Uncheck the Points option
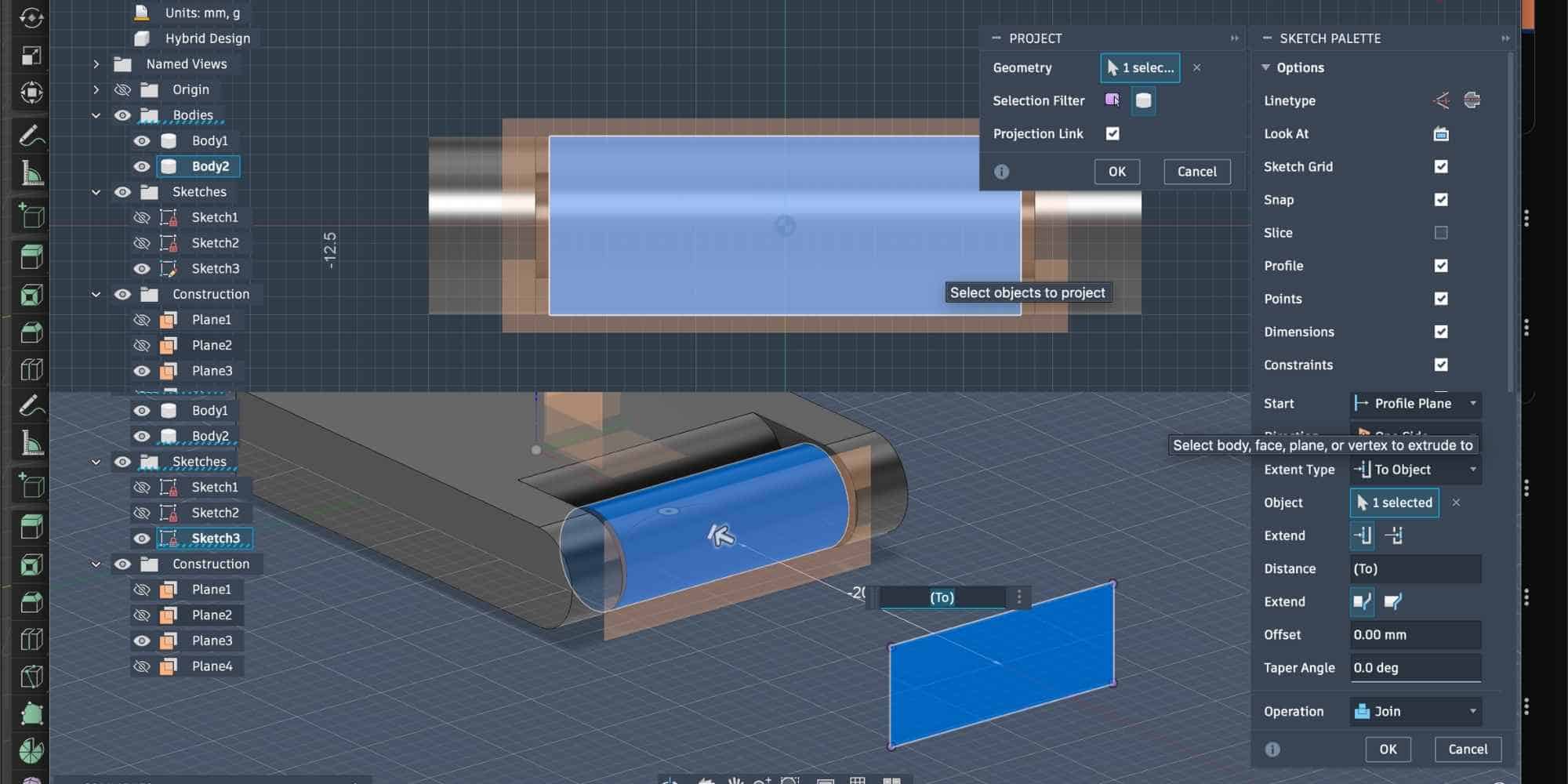Screen dimensions: 1568x784 pyautogui.click(x=1441, y=299)
